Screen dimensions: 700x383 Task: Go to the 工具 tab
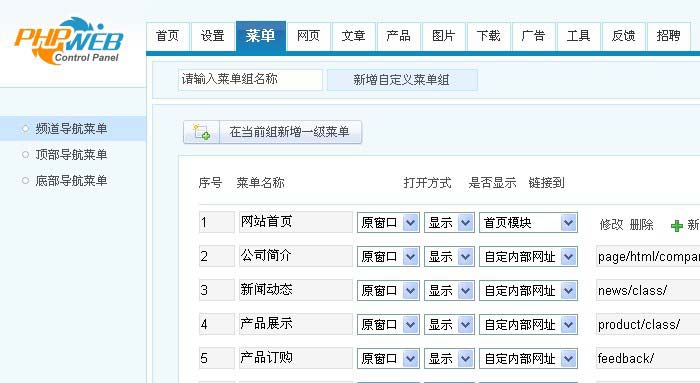[578, 36]
